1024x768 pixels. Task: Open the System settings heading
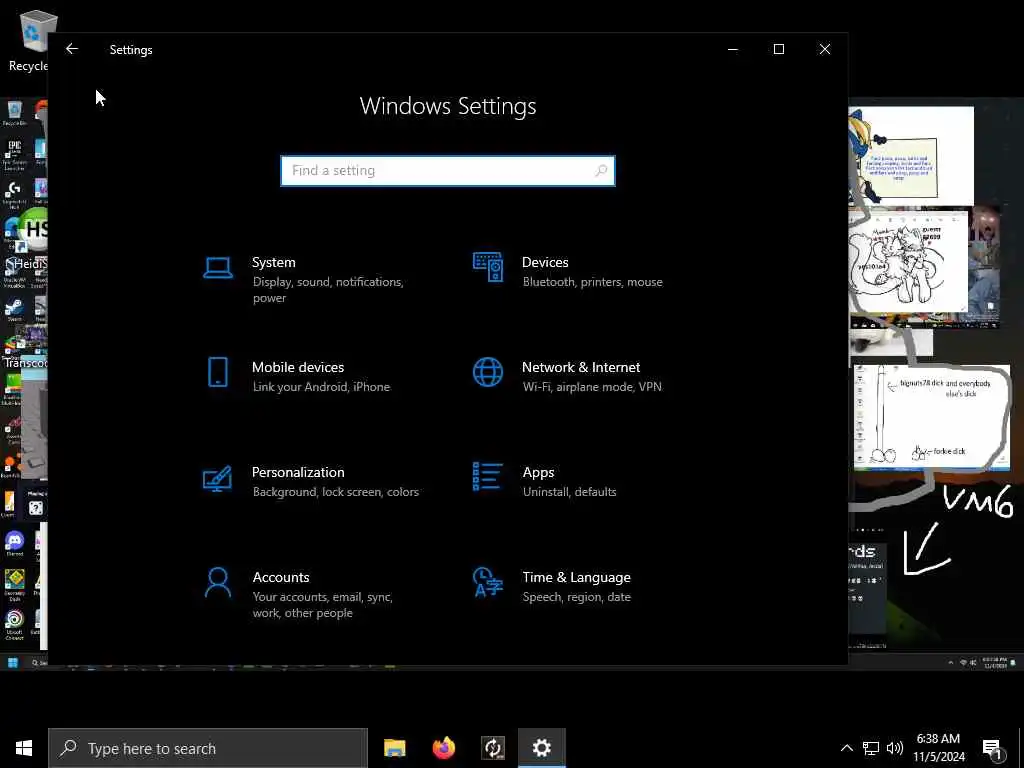pyautogui.click(x=274, y=262)
